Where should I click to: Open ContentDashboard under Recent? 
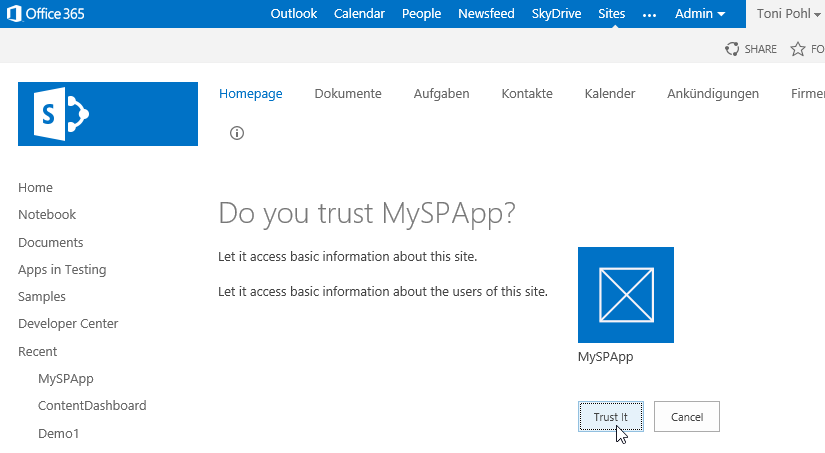coord(92,406)
